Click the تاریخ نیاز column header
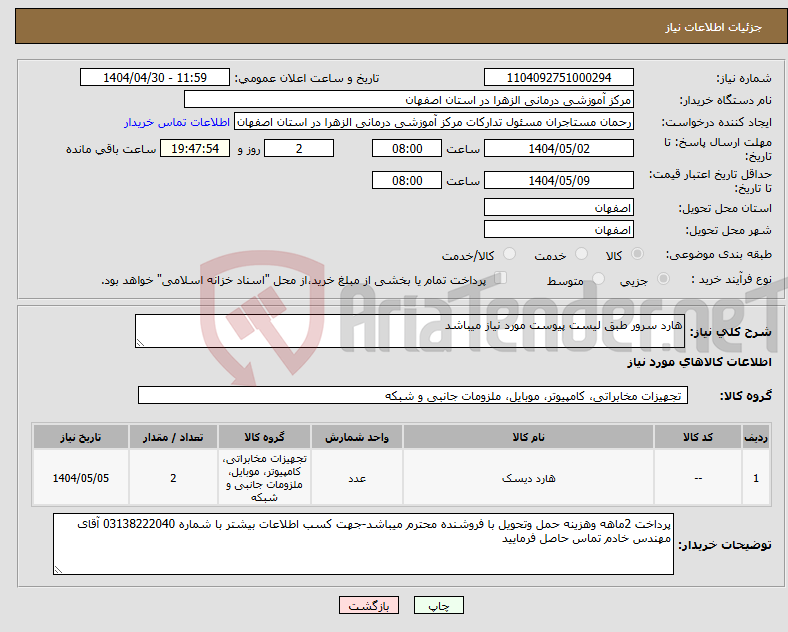Viewport: 788px width, 632px height. [x=81, y=437]
